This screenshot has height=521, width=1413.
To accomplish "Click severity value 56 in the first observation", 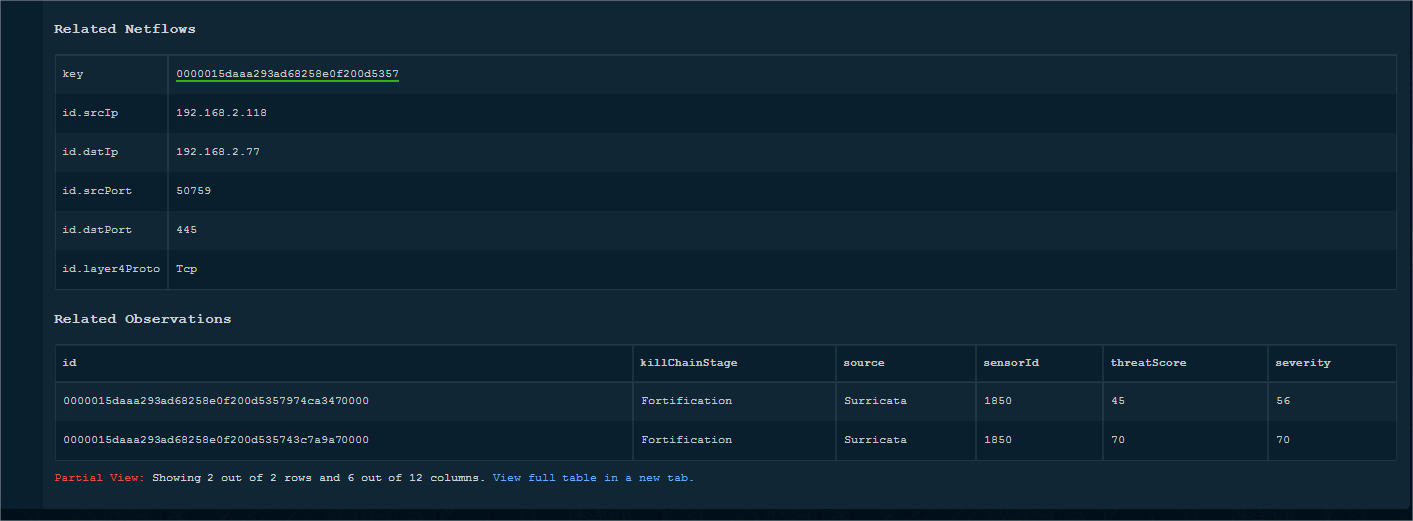I will (1282, 401).
